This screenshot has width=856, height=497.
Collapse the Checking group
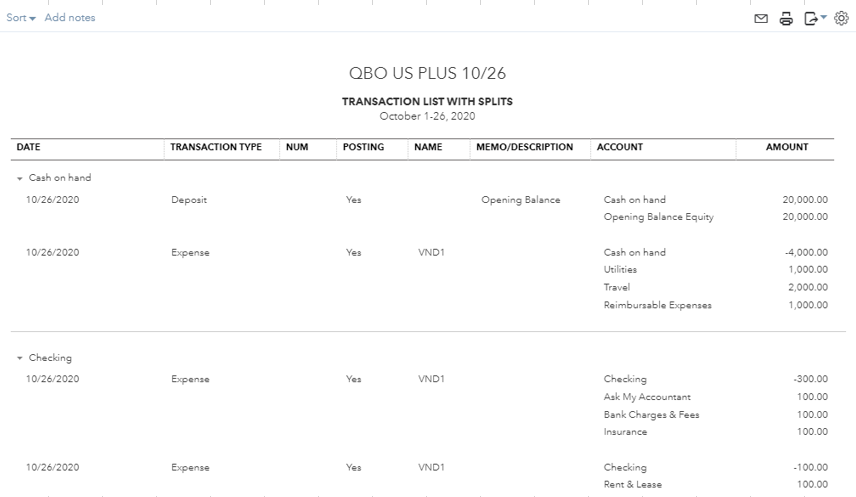pyautogui.click(x=20, y=358)
